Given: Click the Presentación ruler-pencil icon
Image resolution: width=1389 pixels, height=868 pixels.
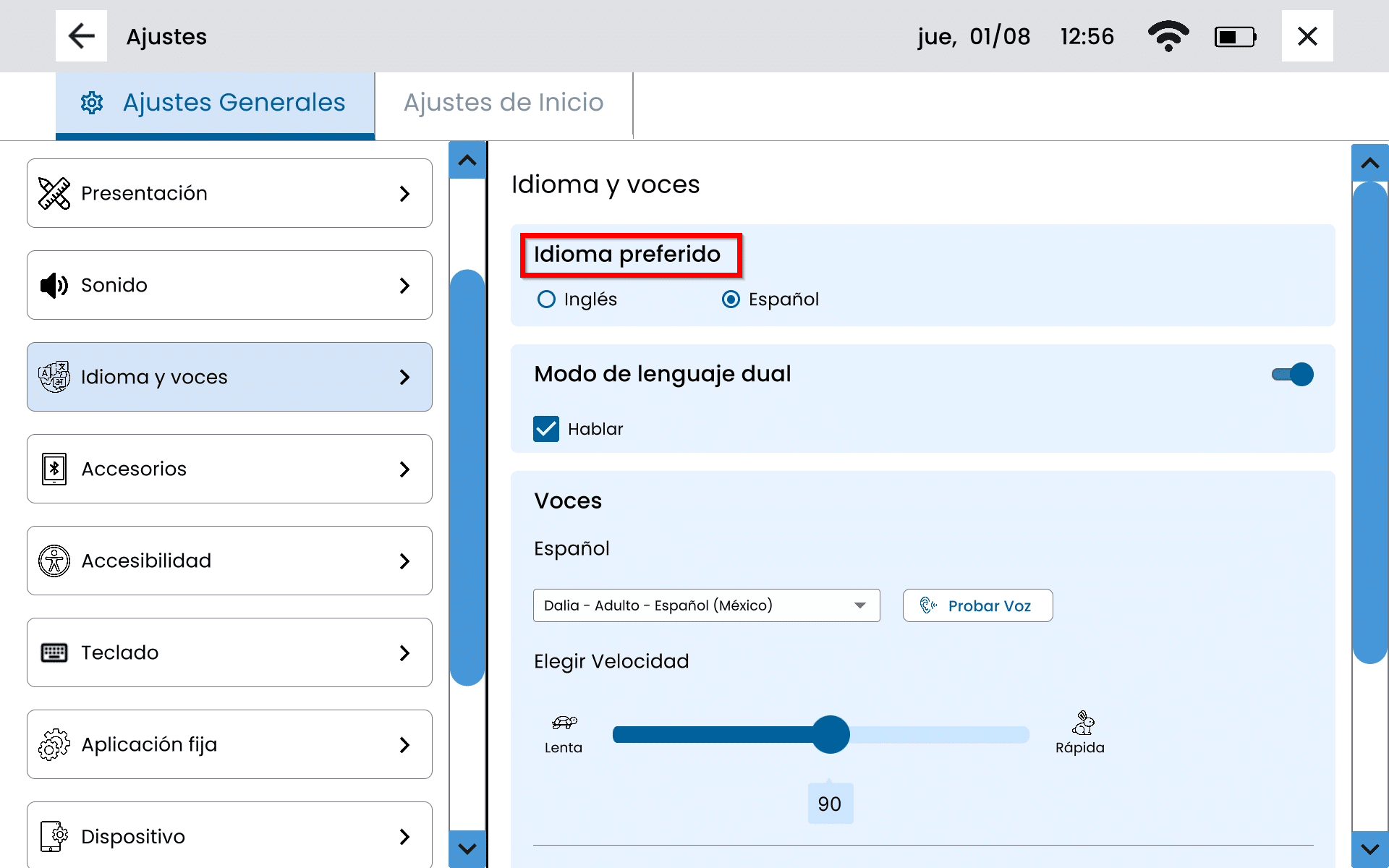Looking at the screenshot, I should 54,193.
